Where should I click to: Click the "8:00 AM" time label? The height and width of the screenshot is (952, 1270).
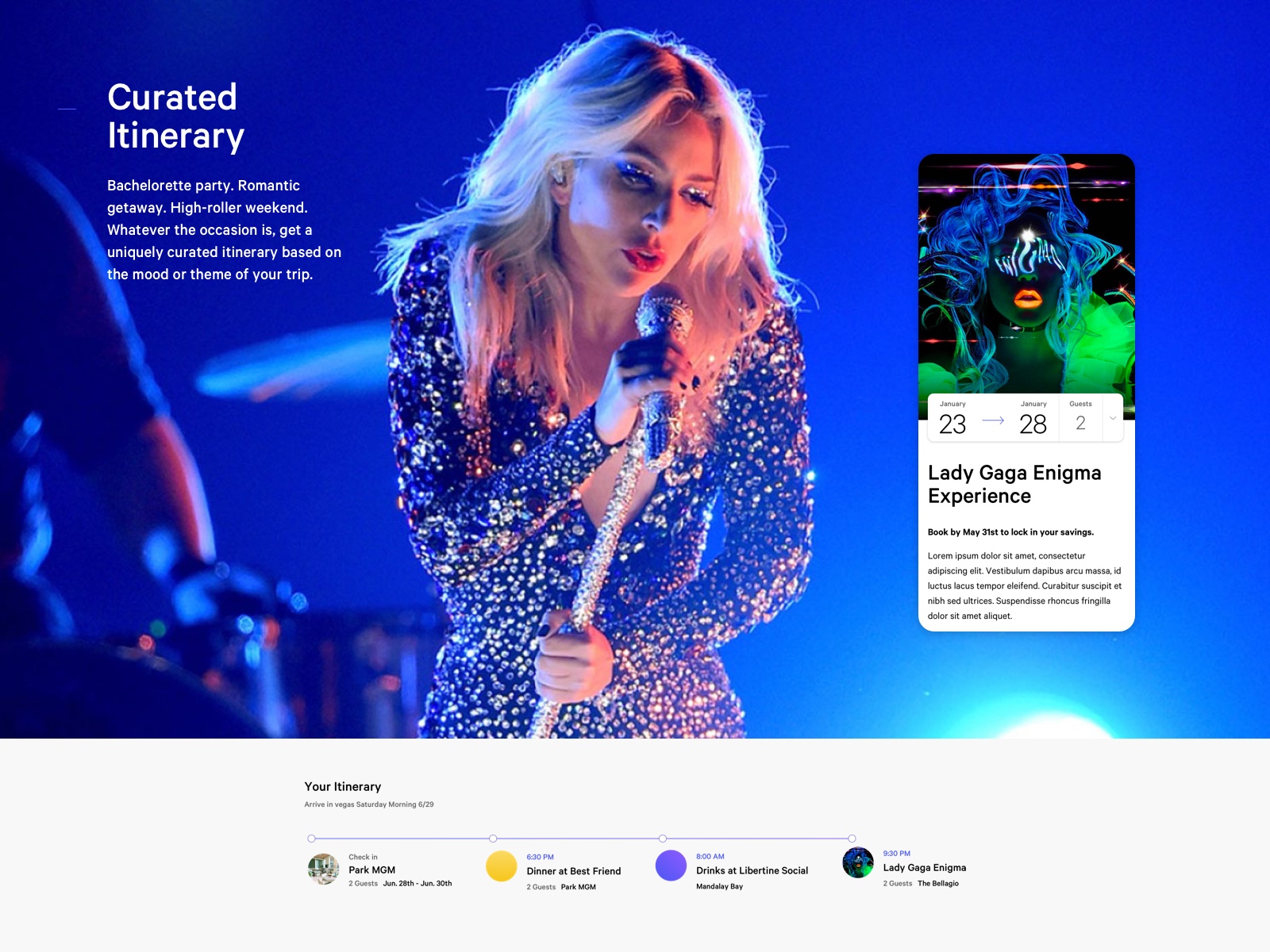click(x=710, y=857)
